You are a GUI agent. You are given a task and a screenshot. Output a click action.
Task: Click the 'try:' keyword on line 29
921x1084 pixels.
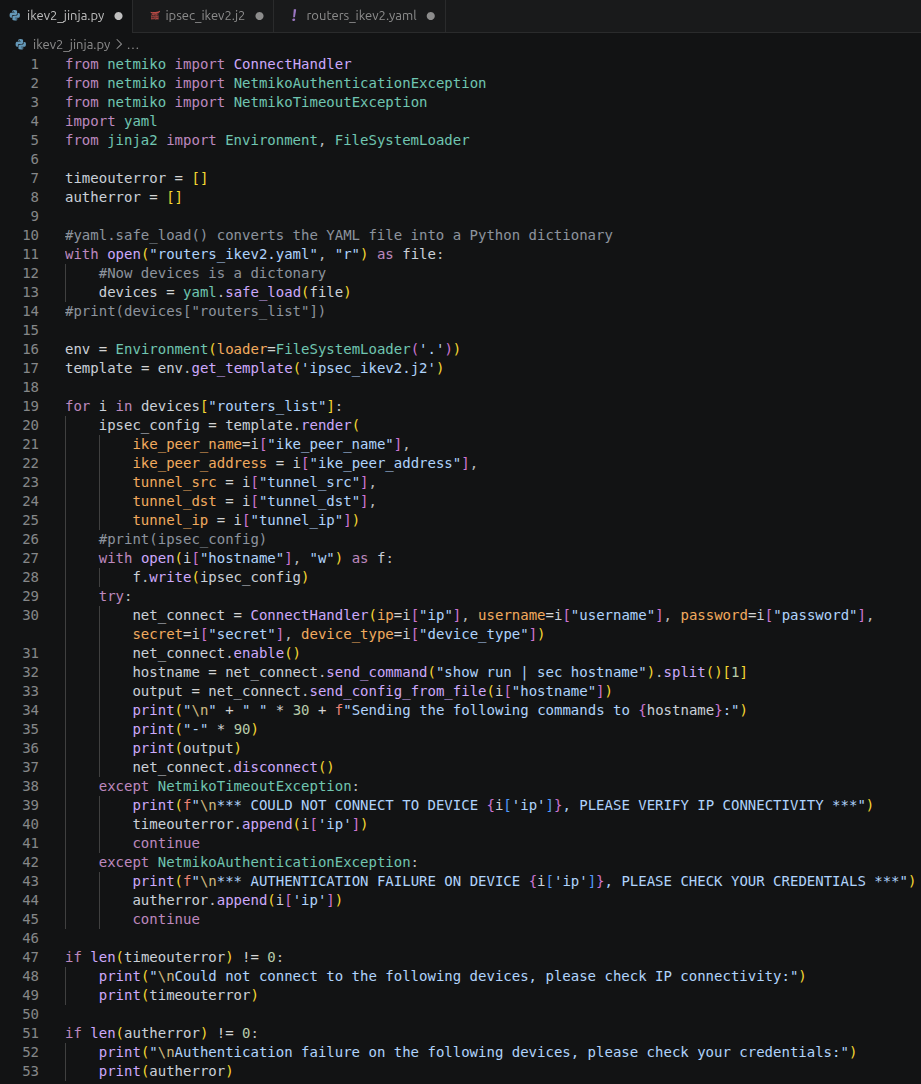pos(115,597)
